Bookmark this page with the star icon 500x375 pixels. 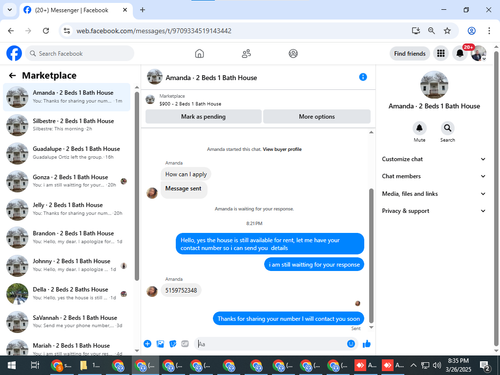coord(447,31)
